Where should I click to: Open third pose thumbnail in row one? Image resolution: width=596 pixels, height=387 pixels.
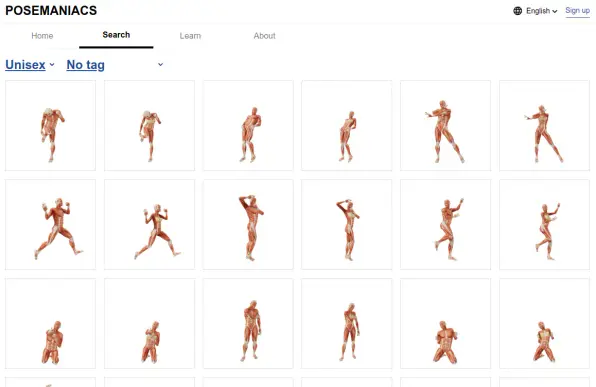tap(248, 125)
